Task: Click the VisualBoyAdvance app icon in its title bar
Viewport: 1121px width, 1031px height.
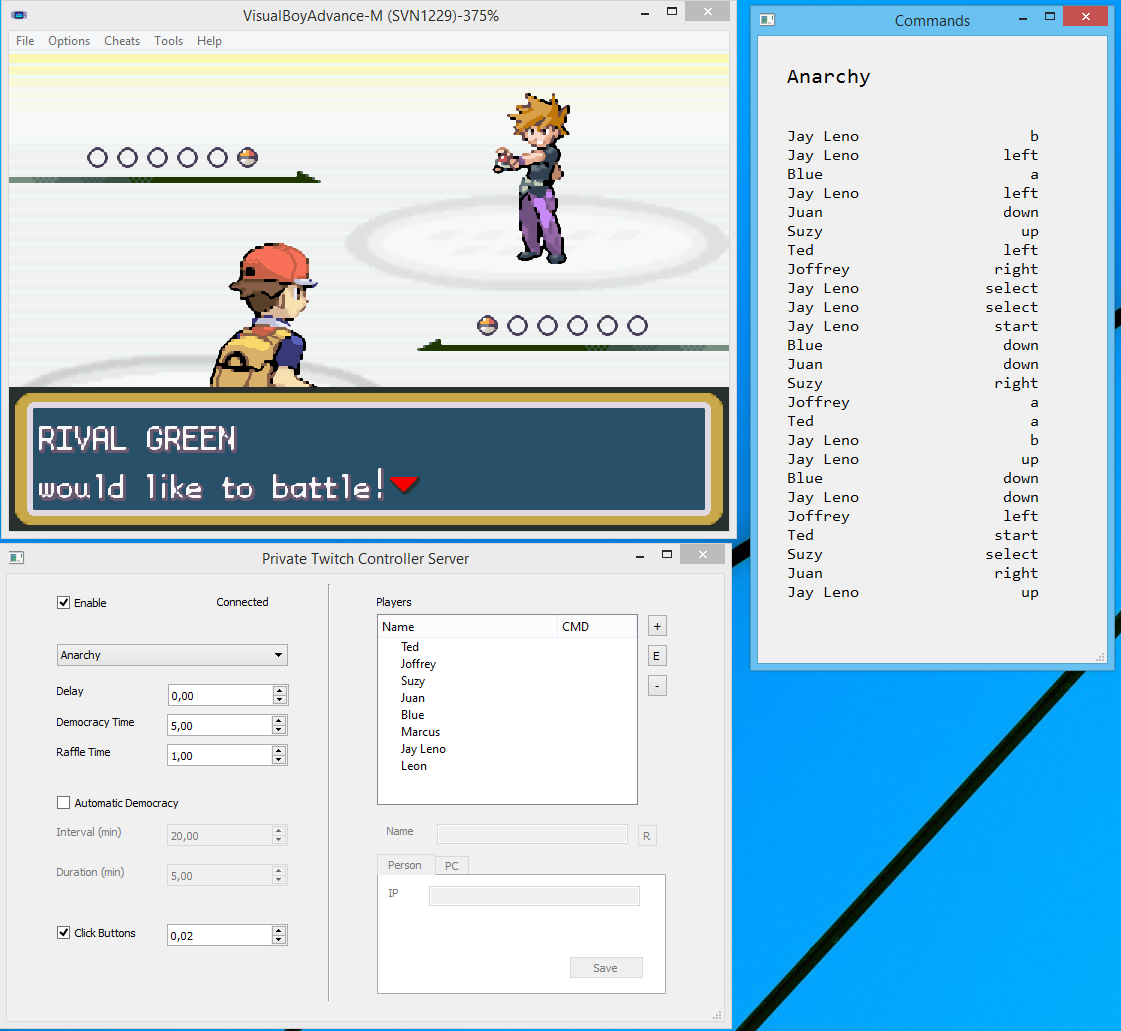Action: (x=19, y=15)
